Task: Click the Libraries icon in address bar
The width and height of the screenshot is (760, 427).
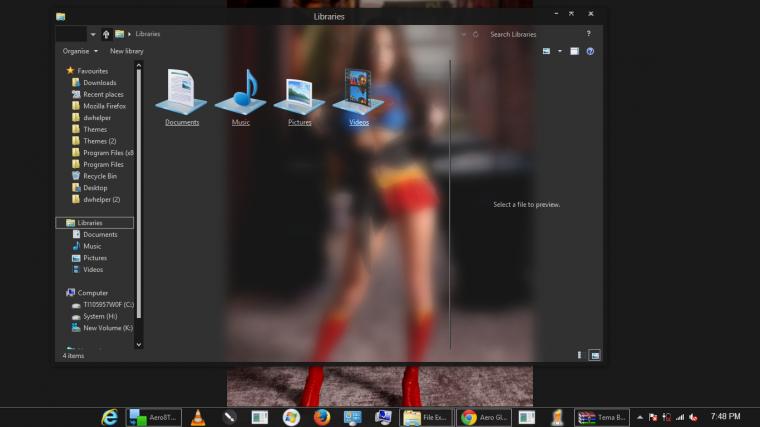Action: coord(119,34)
